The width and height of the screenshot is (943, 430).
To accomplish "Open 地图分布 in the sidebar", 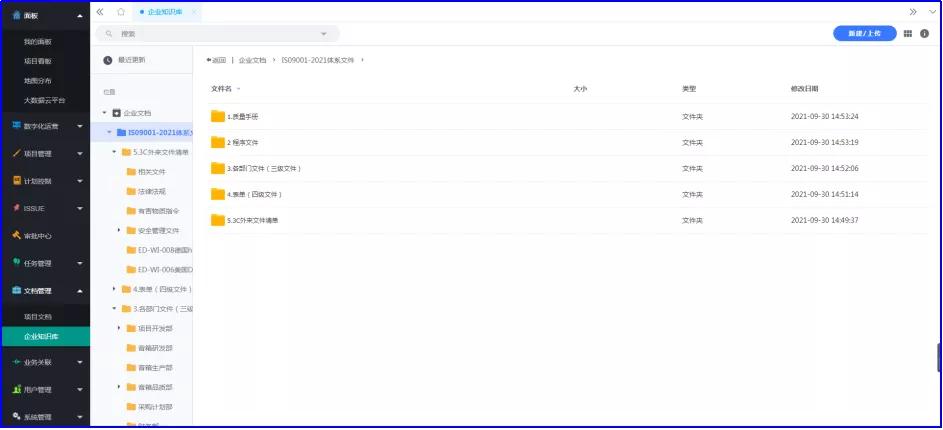I will point(38,81).
